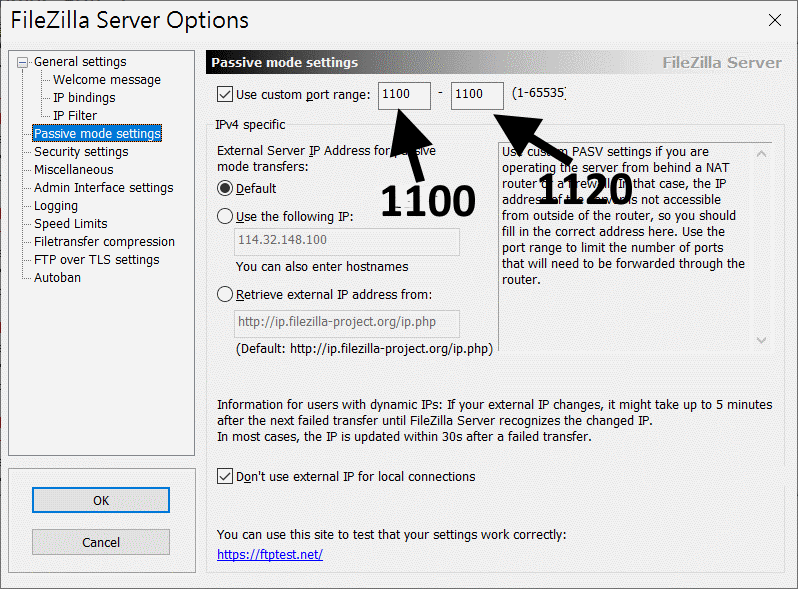Open Admin Interface settings page
798x589 pixels.
[103, 188]
